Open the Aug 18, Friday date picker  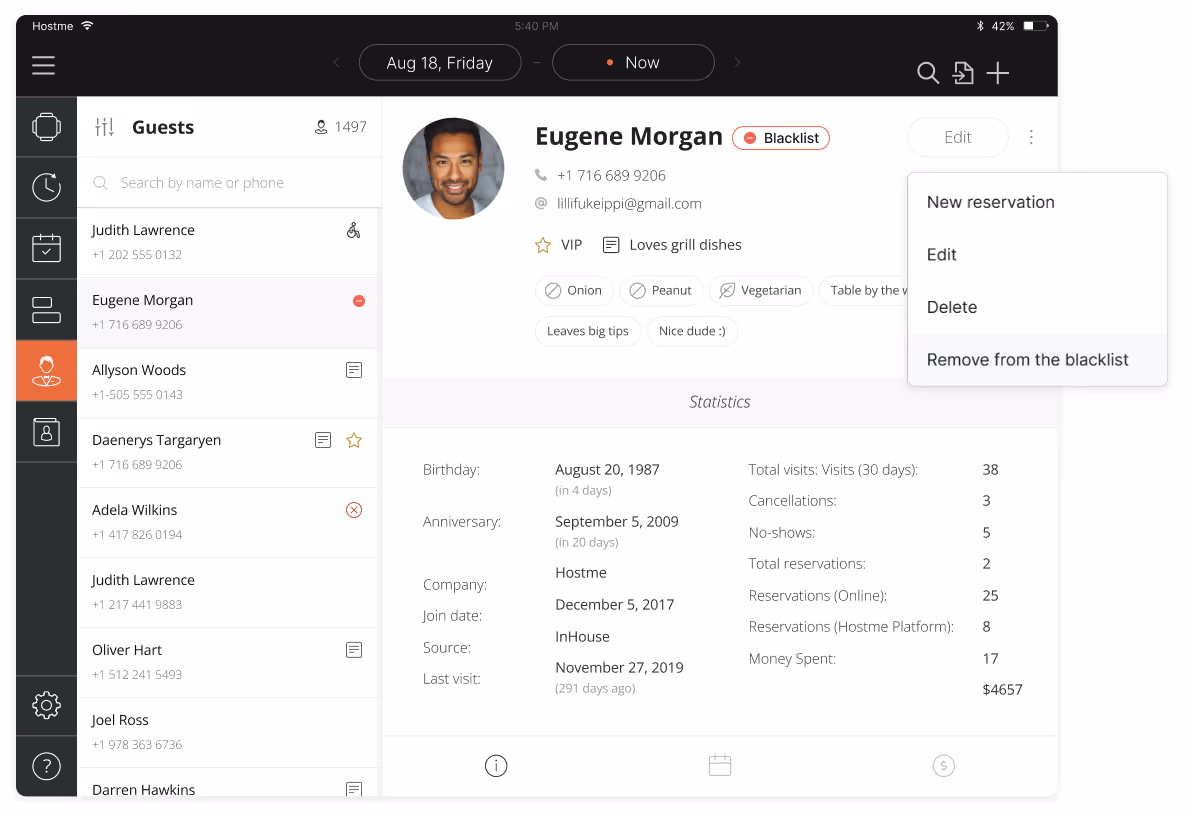point(440,62)
